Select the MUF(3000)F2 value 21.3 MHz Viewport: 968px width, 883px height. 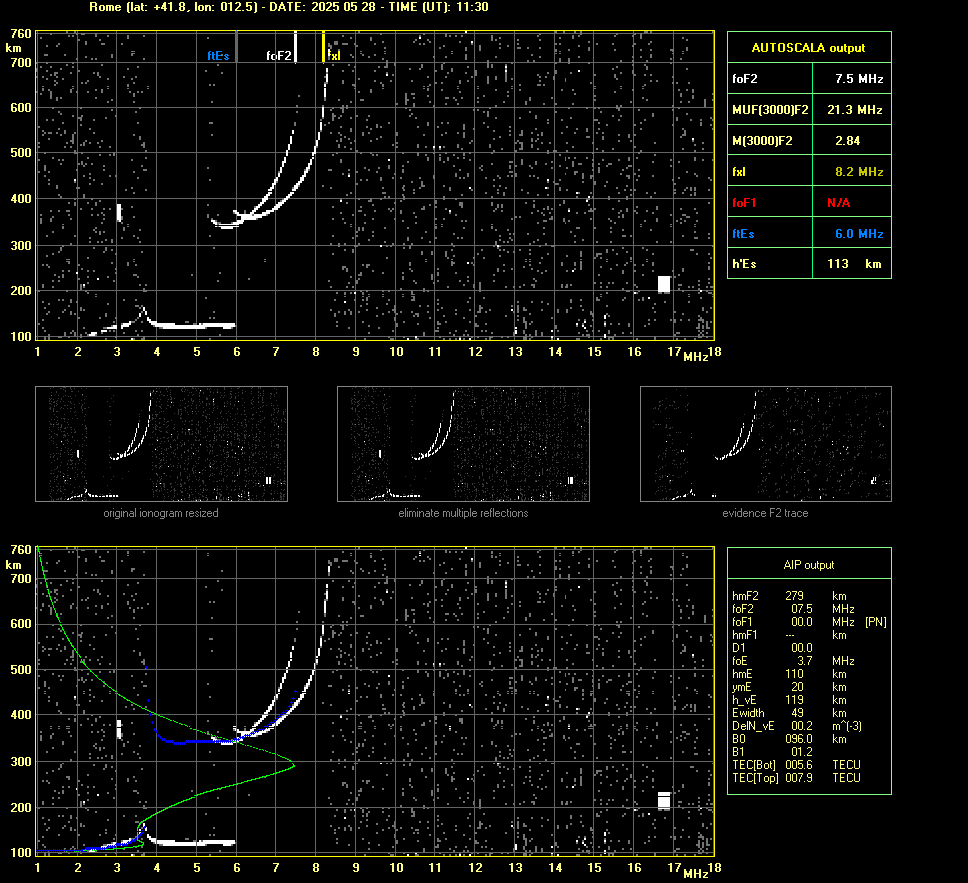[854, 110]
